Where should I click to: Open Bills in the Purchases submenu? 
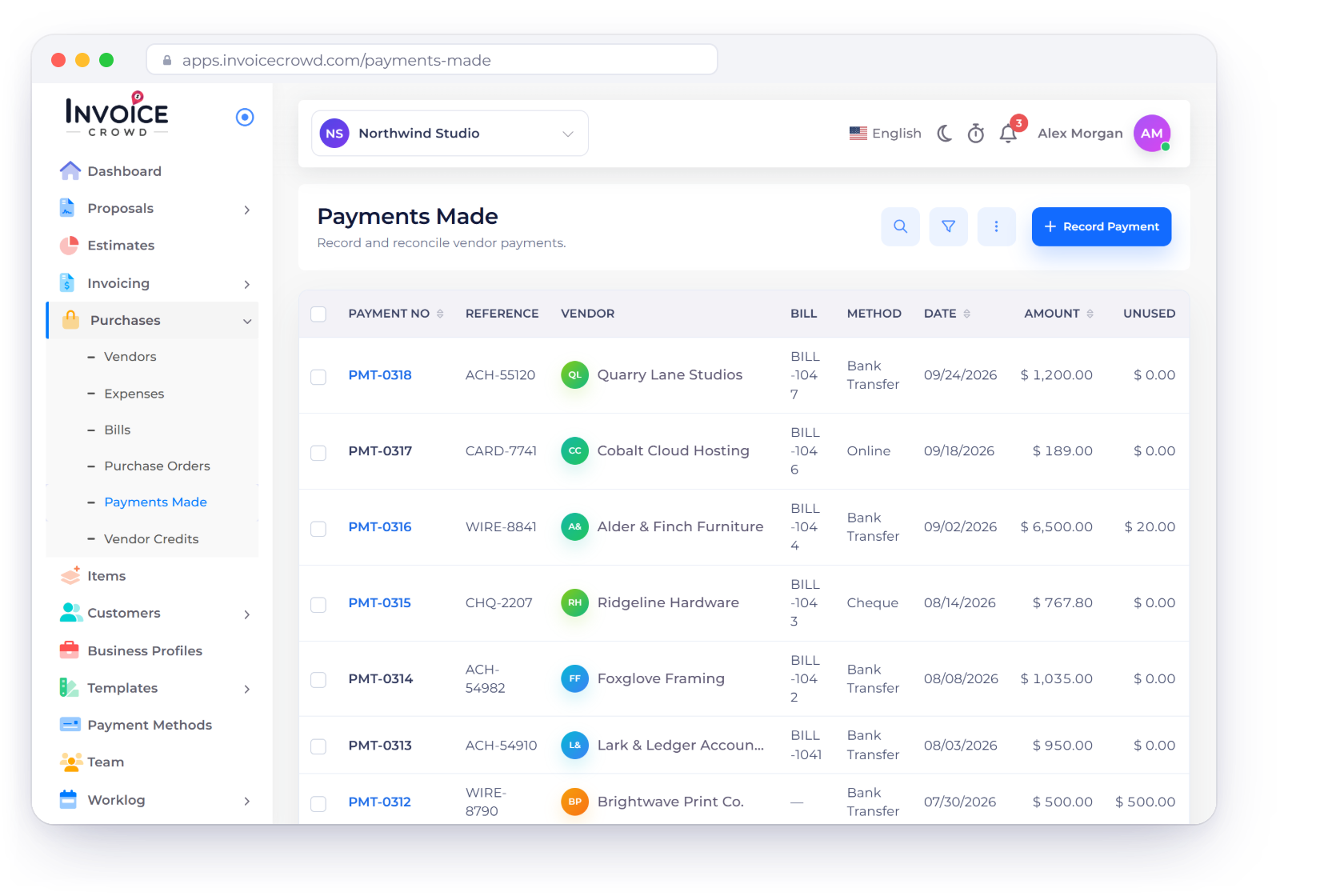click(x=118, y=430)
